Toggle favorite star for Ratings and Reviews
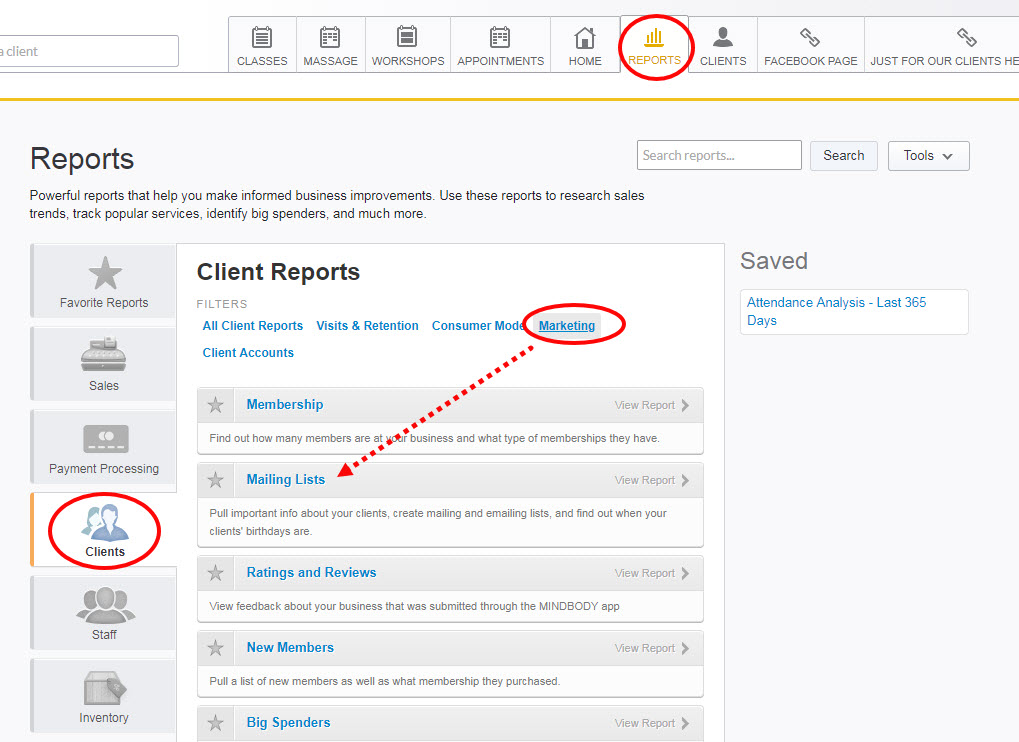The height and width of the screenshot is (742, 1019). [x=215, y=573]
